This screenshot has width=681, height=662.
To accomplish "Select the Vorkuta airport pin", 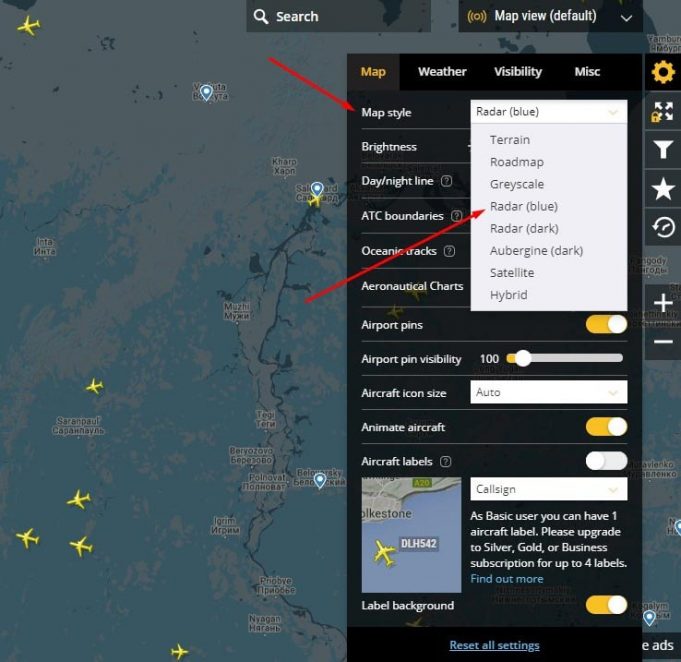I will pyautogui.click(x=206, y=92).
